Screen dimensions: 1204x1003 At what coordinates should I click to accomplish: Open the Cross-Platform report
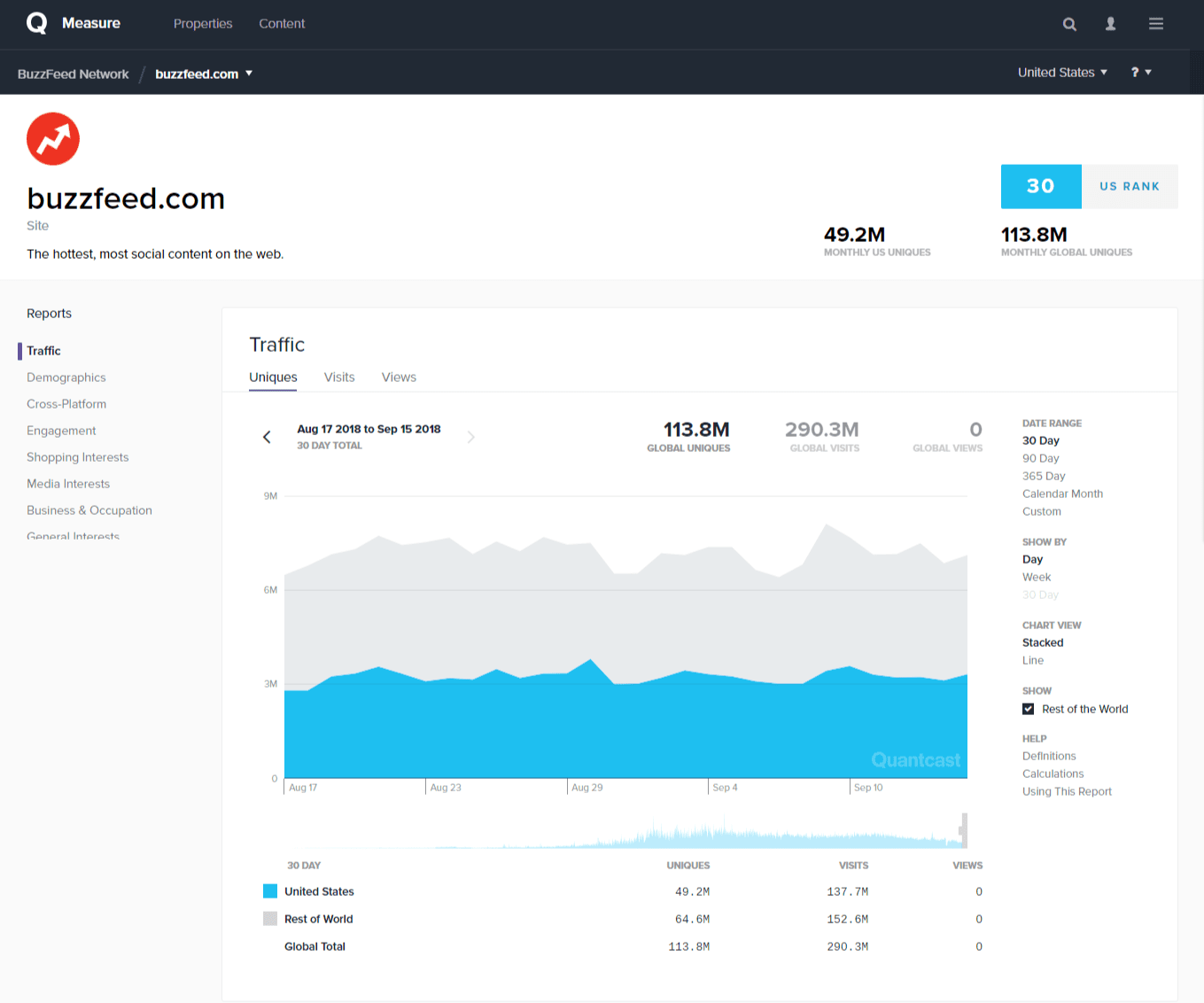[66, 404]
